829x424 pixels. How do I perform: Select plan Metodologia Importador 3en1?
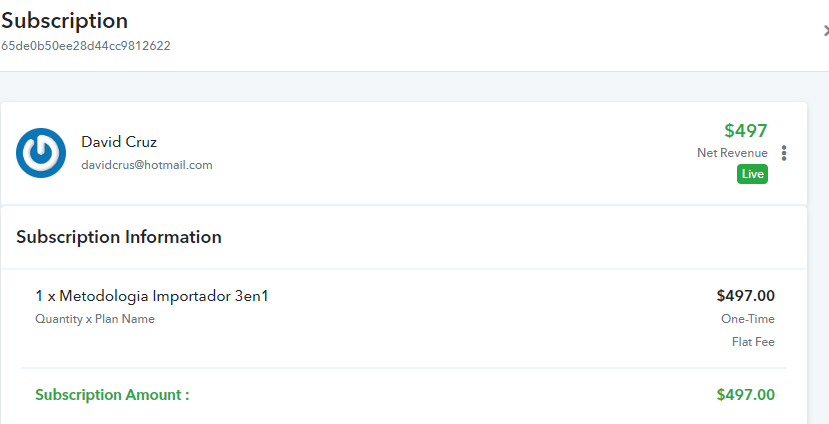(x=152, y=296)
